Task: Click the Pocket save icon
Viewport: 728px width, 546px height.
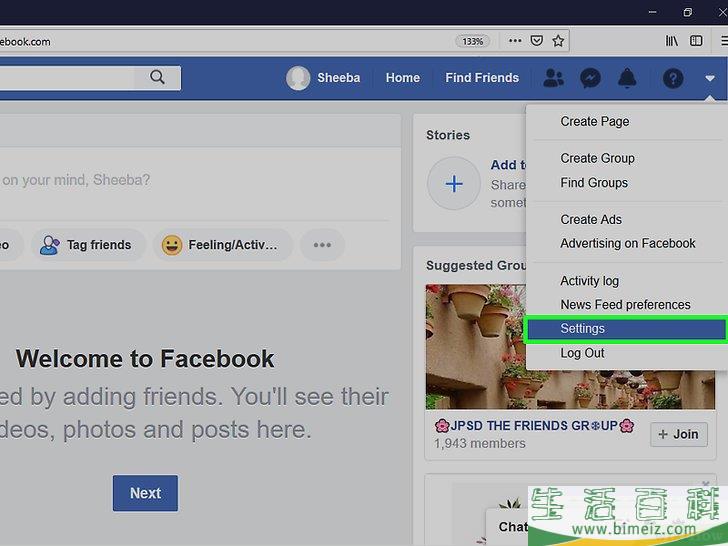Action: click(537, 41)
